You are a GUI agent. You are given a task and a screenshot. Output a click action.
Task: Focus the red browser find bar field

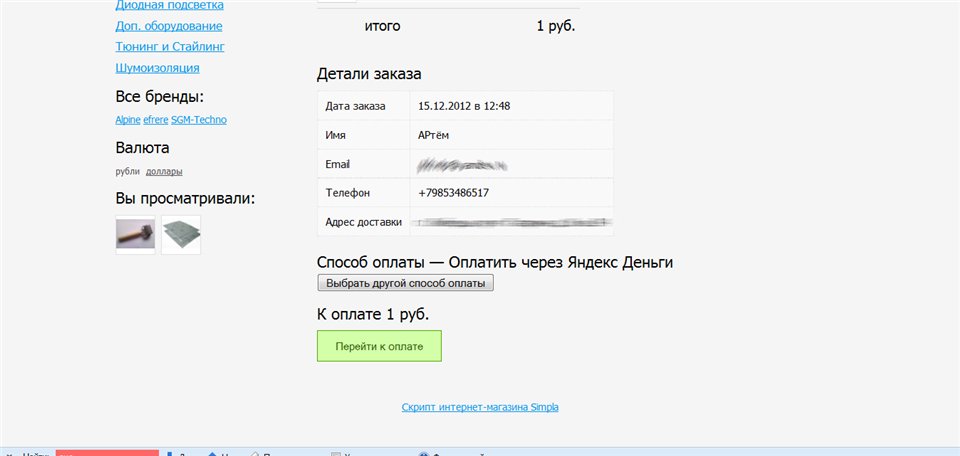107,452
